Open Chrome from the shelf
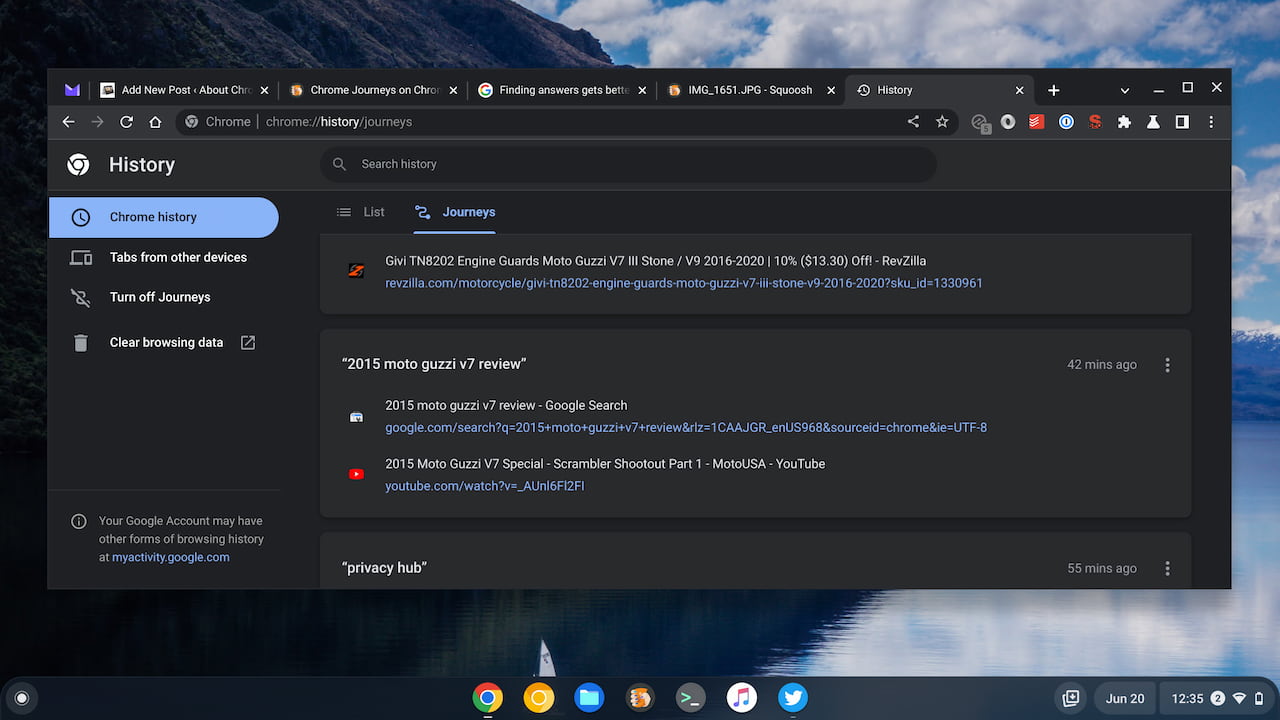 coord(488,697)
